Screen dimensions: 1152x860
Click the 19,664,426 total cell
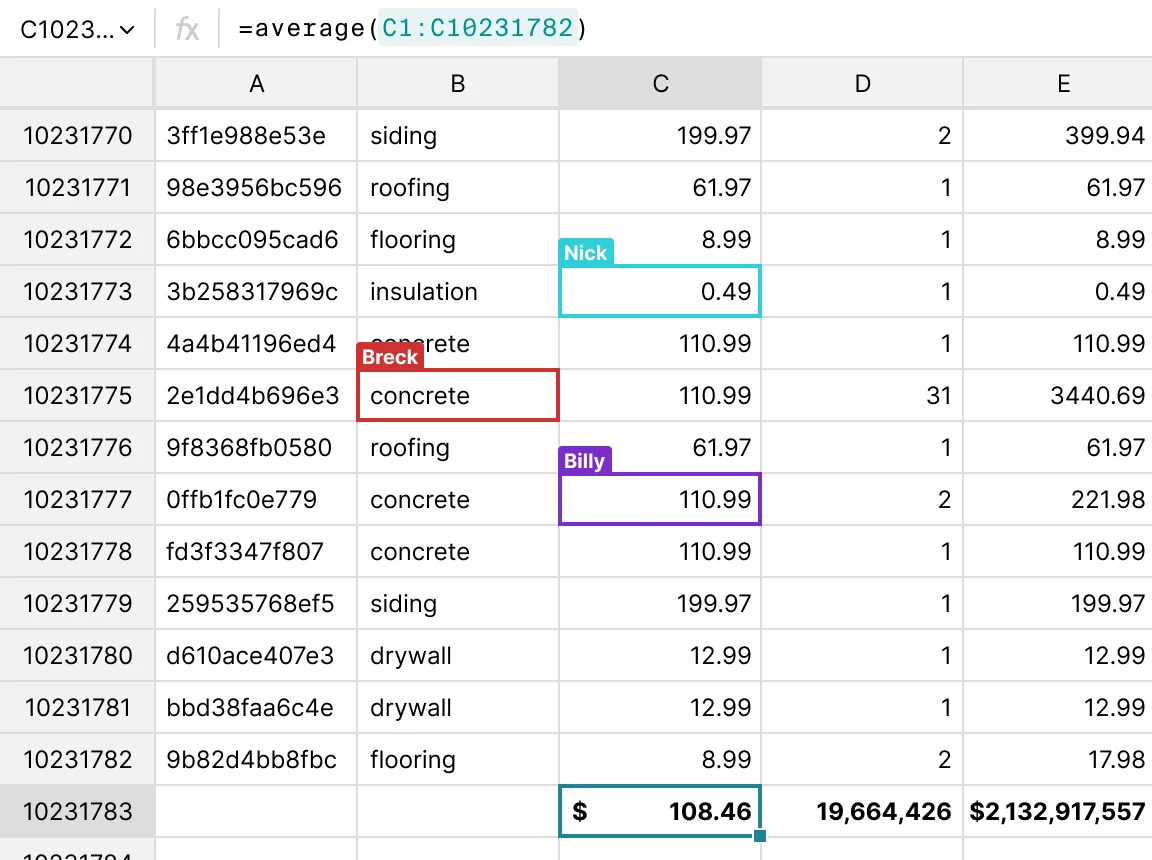(x=862, y=812)
